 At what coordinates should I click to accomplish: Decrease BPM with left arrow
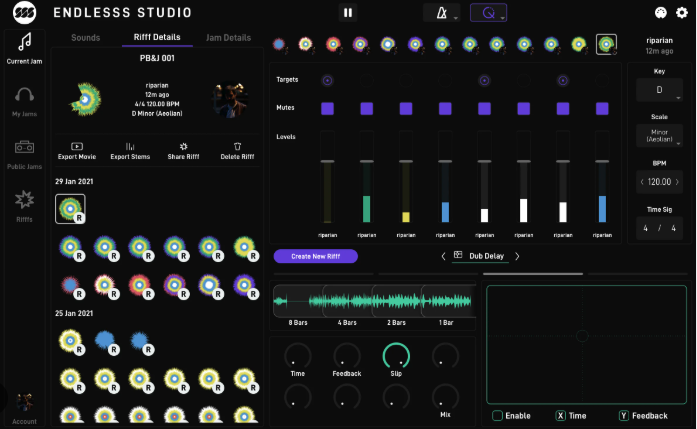point(642,182)
